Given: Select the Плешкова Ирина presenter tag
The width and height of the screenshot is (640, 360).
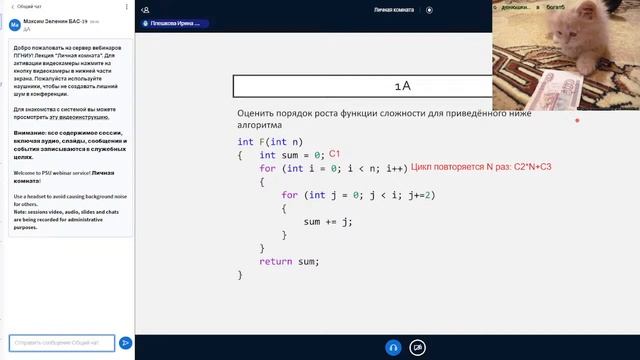Looking at the screenshot, I should [175, 23].
